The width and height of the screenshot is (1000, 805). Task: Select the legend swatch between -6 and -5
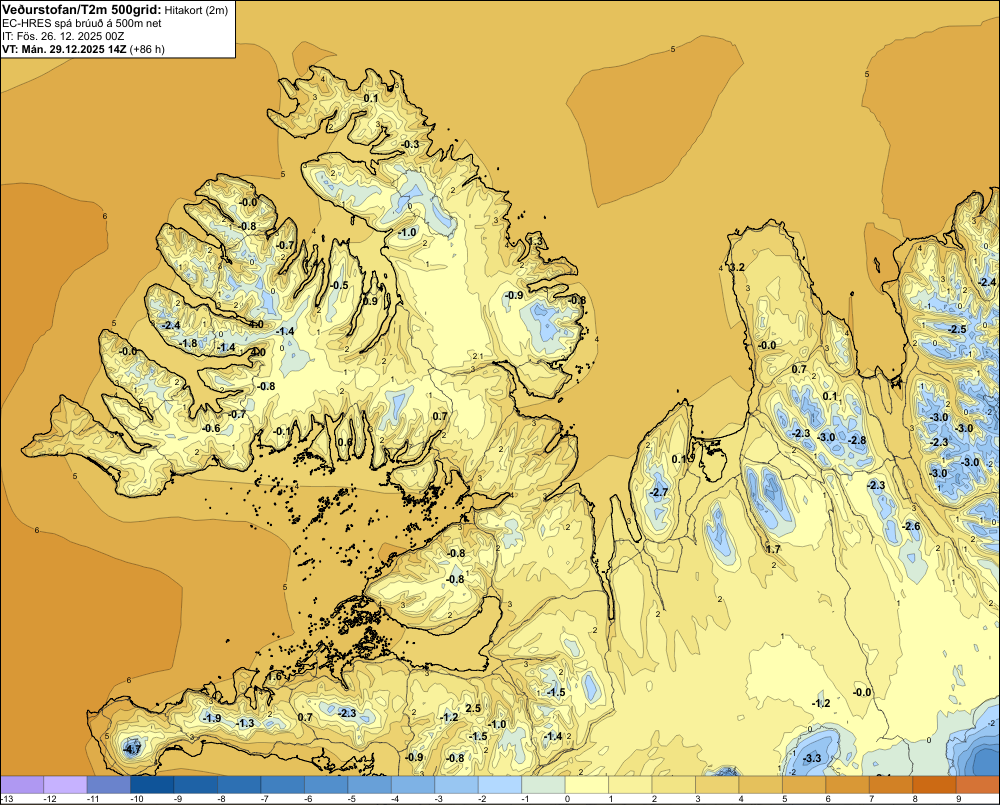coord(326,785)
